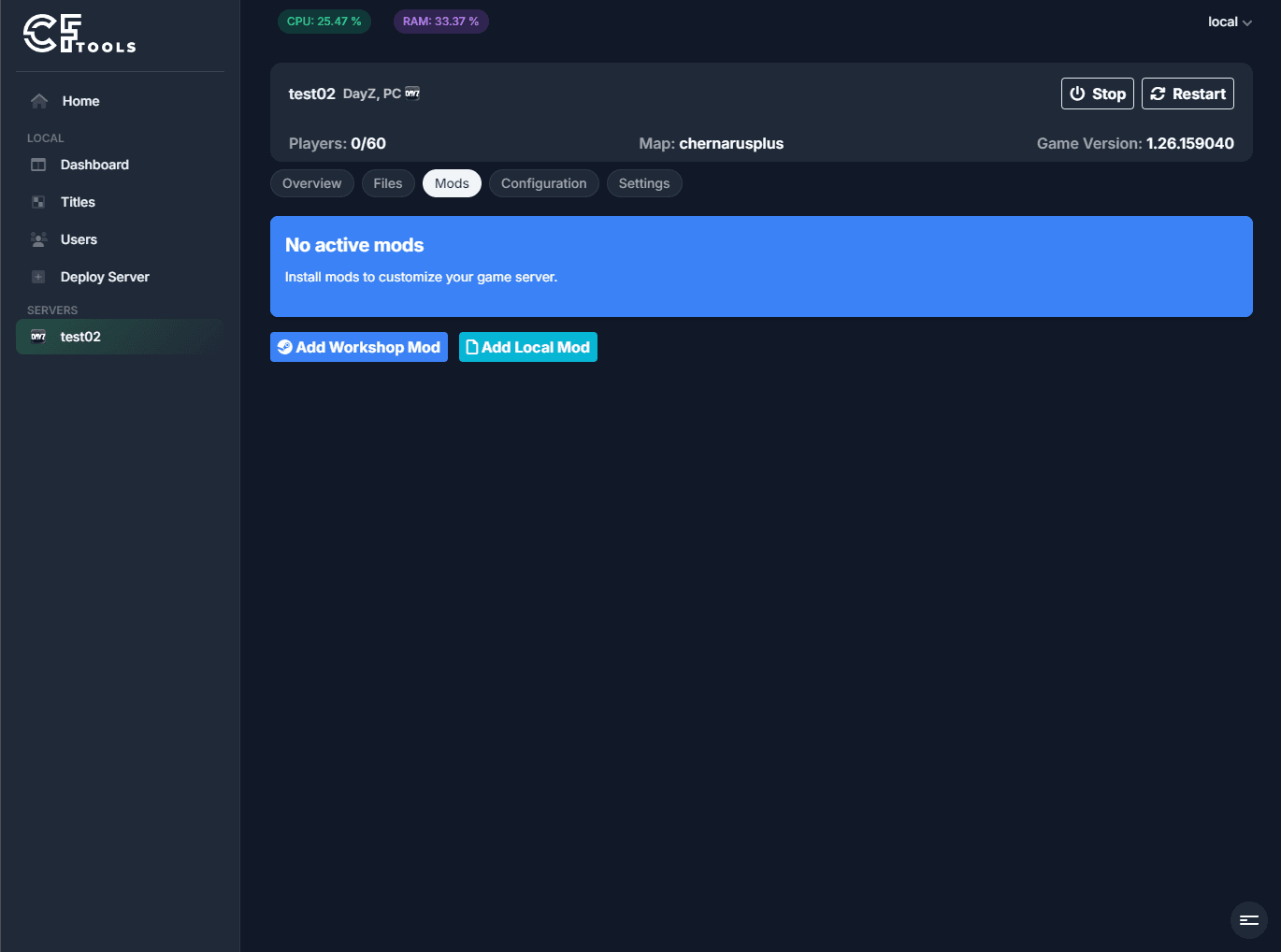Click the Home house icon
This screenshot has width=1281, height=952.
coord(39,101)
